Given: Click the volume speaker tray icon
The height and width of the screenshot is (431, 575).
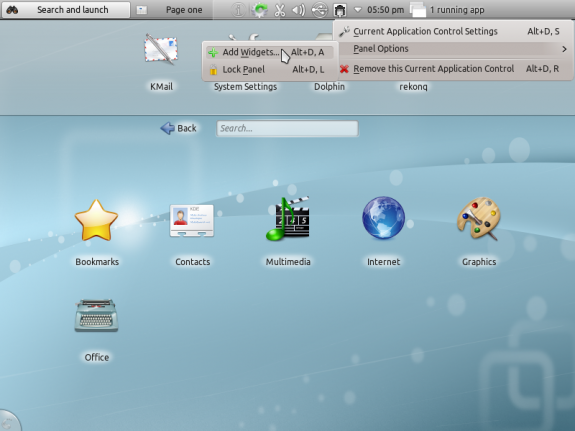Looking at the screenshot, I should [299, 10].
